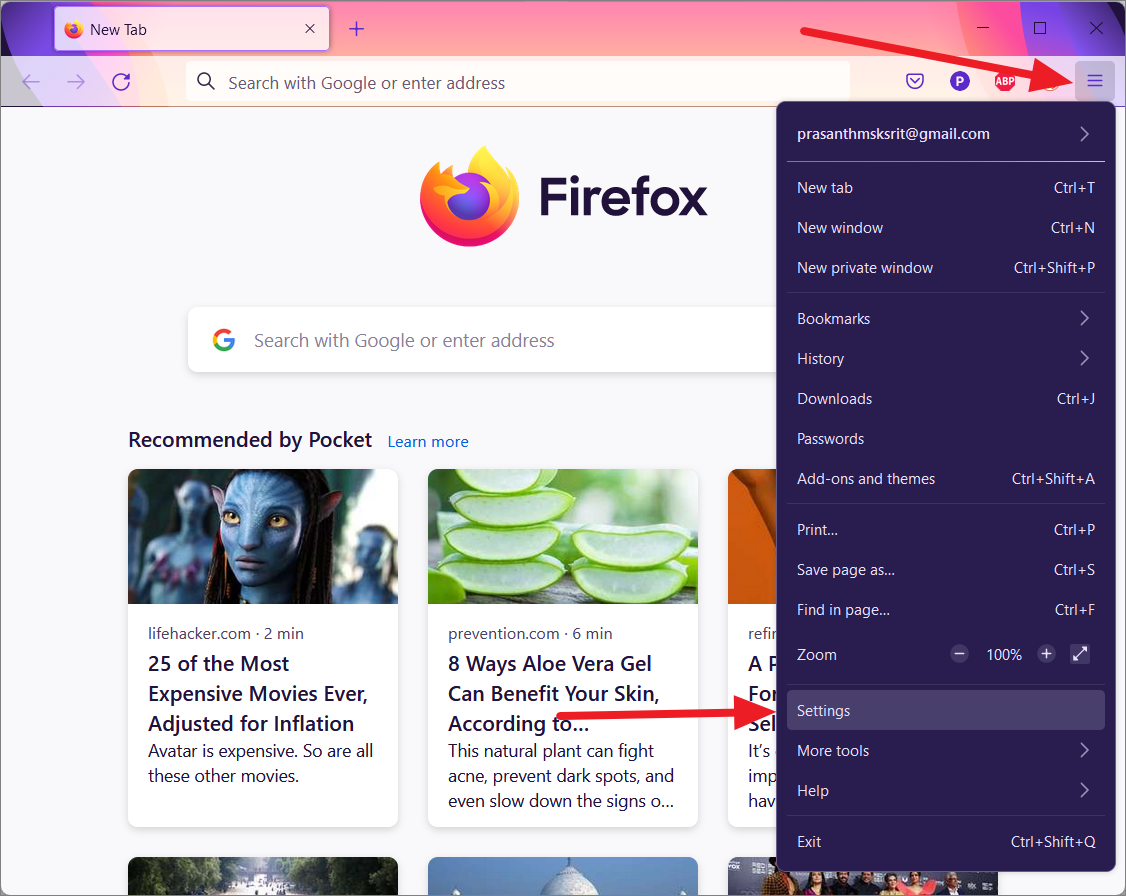Select the New Tab browser tab

click(192, 29)
